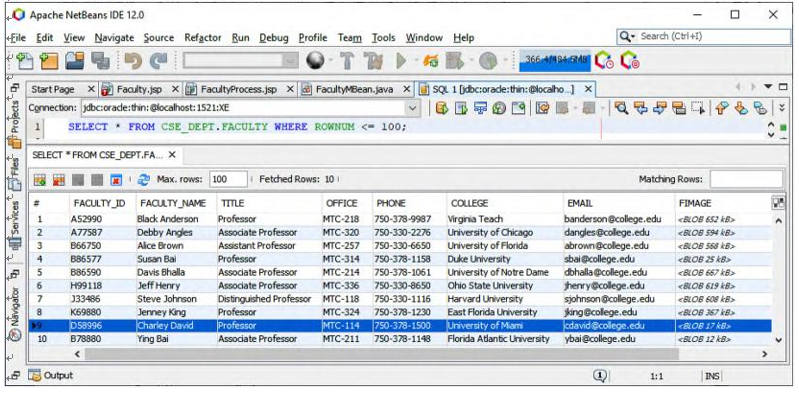The image size is (799, 393).
Task: Jump to previous occurrence in editor
Action: 640,108
